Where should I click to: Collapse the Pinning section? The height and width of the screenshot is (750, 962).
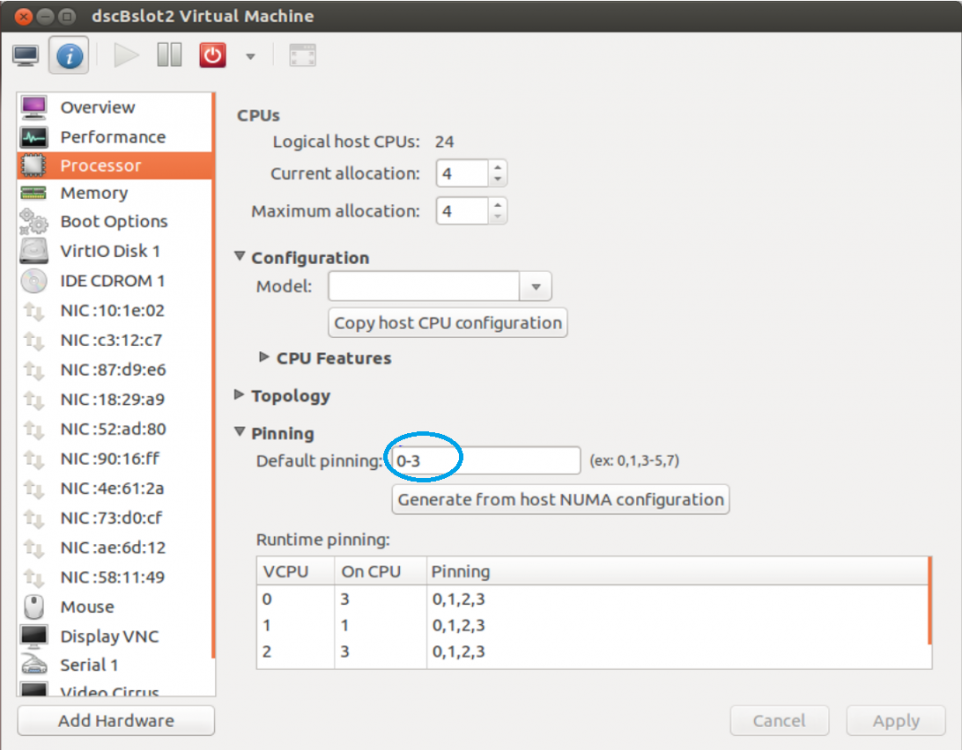coord(240,432)
